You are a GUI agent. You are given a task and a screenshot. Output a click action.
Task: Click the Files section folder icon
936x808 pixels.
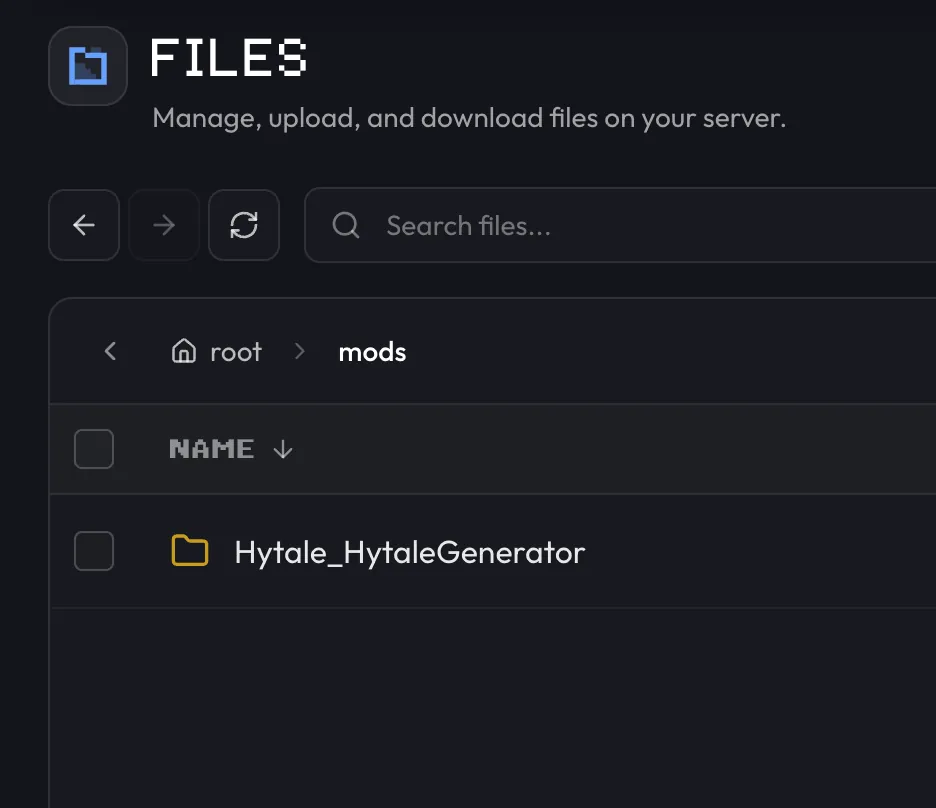88,66
